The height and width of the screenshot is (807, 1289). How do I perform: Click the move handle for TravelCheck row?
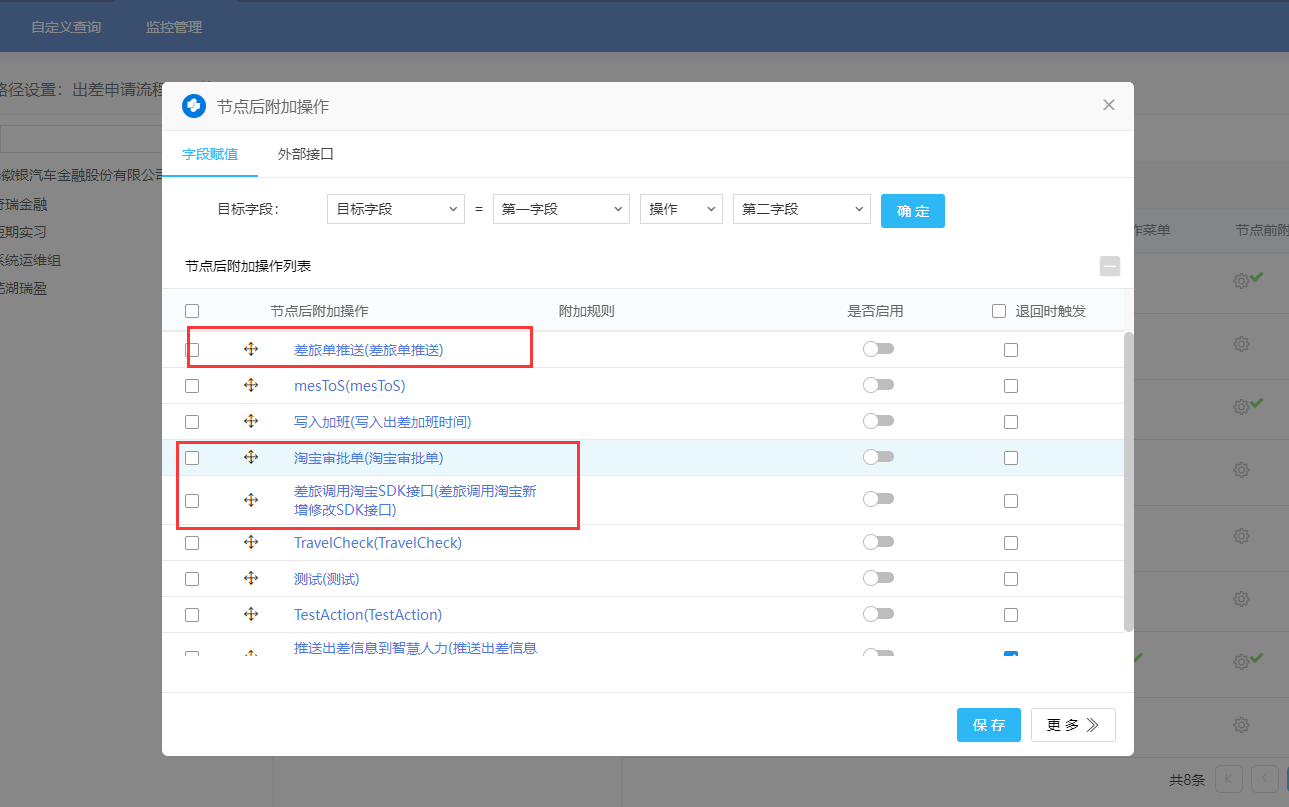point(251,542)
